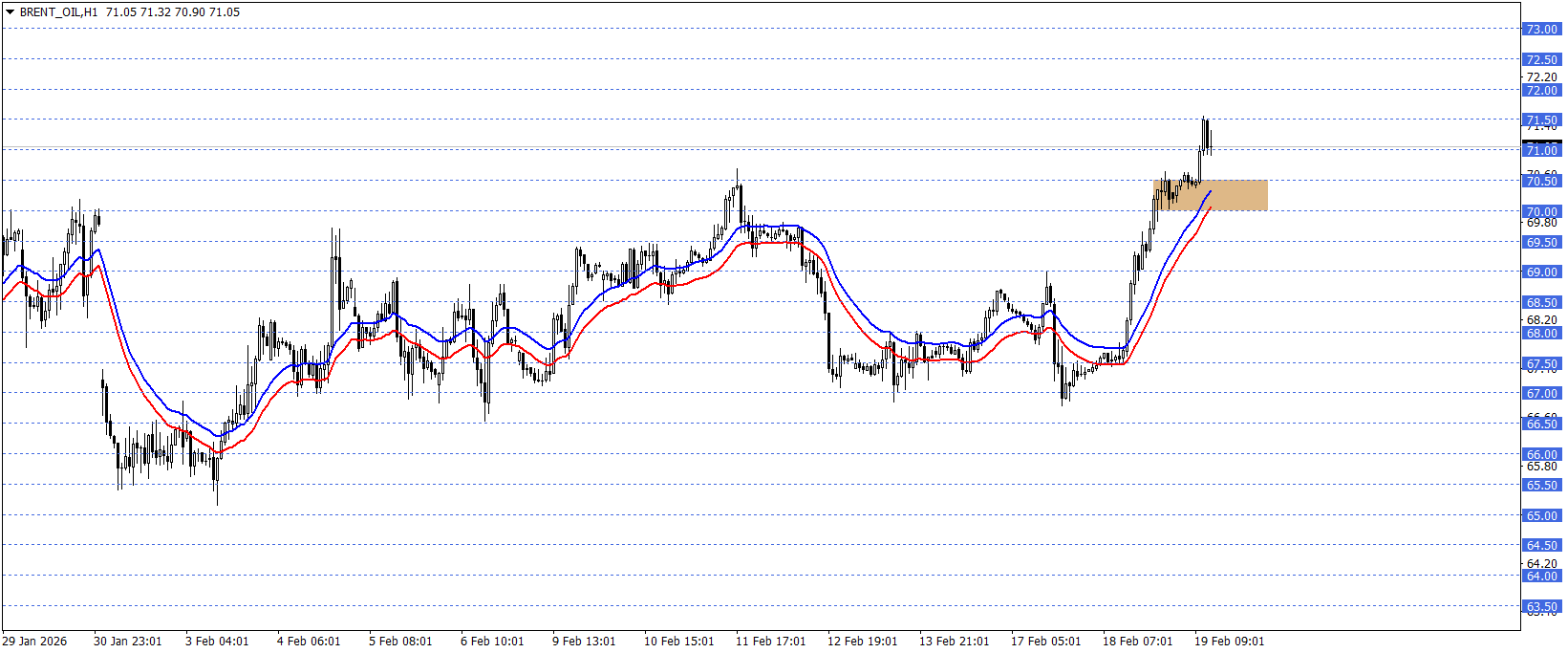Viewport: 1568px width, 653px height.
Task: Click the 12 Feb 19:01 time label
Action: click(x=862, y=641)
